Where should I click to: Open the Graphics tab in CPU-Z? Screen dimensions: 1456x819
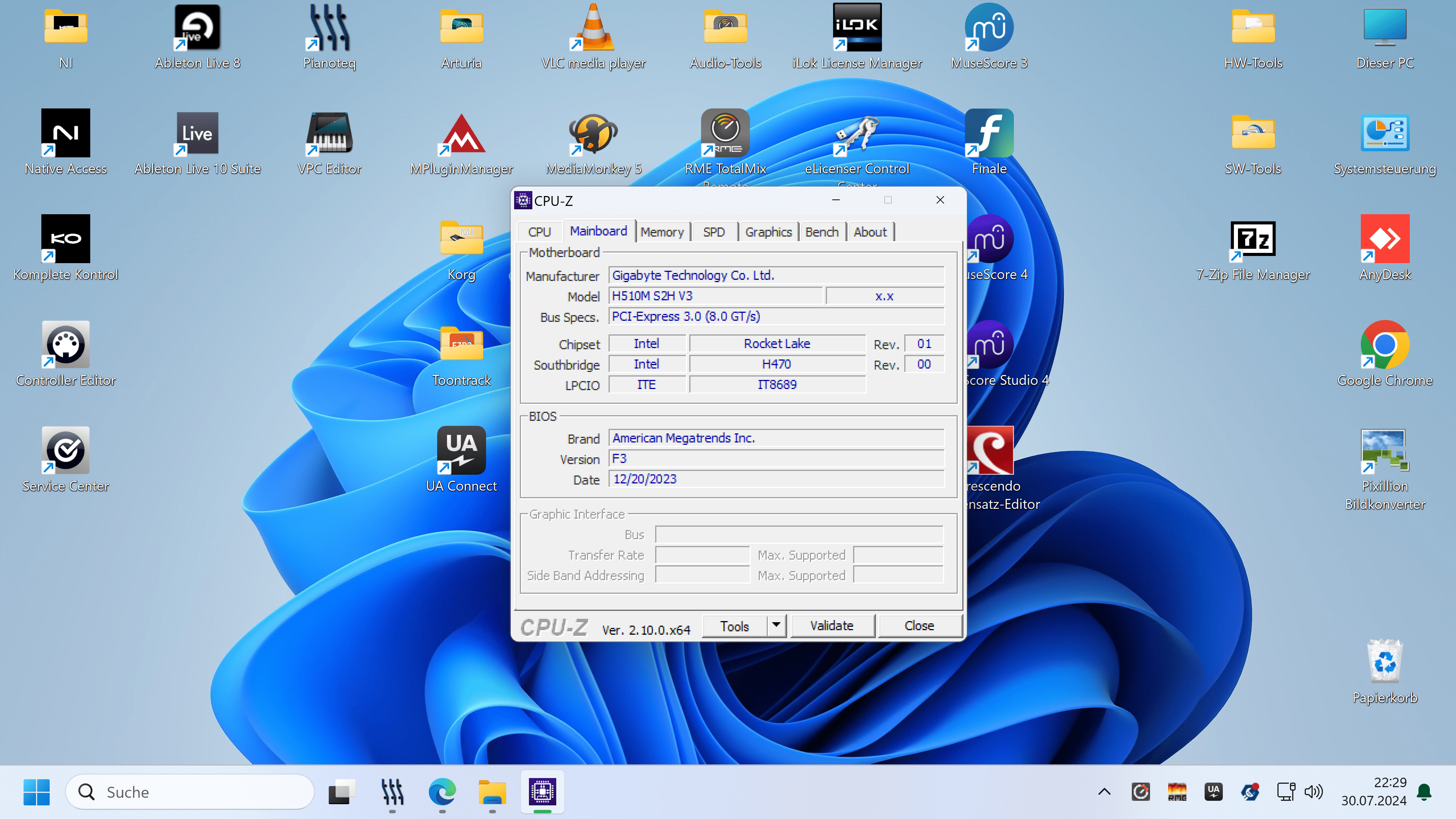click(768, 232)
